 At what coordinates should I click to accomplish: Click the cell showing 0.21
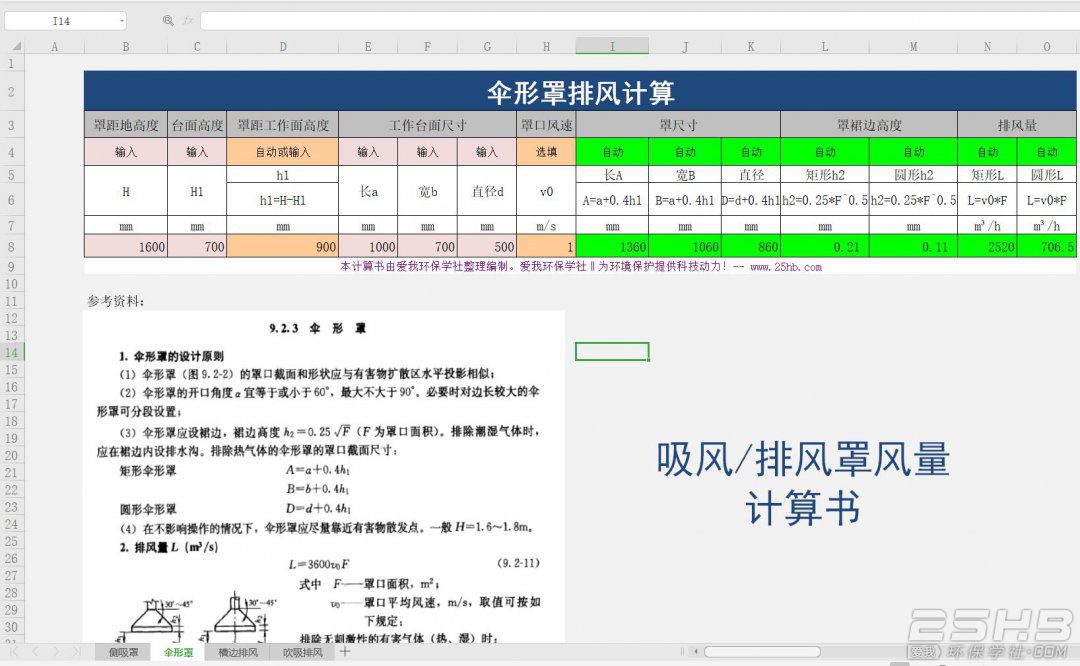click(x=824, y=247)
